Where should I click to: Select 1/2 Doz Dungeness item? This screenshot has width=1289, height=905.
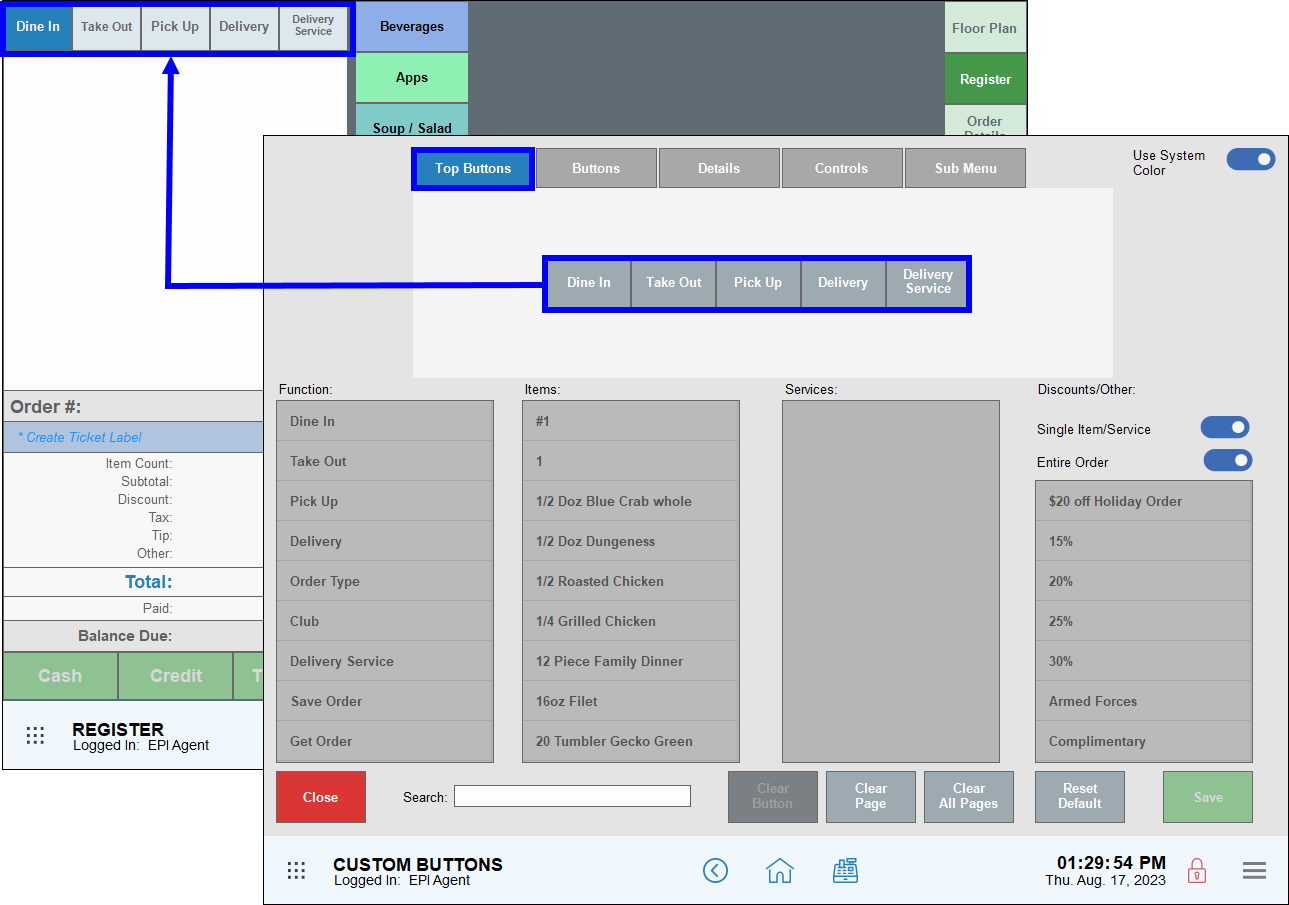[x=631, y=541]
